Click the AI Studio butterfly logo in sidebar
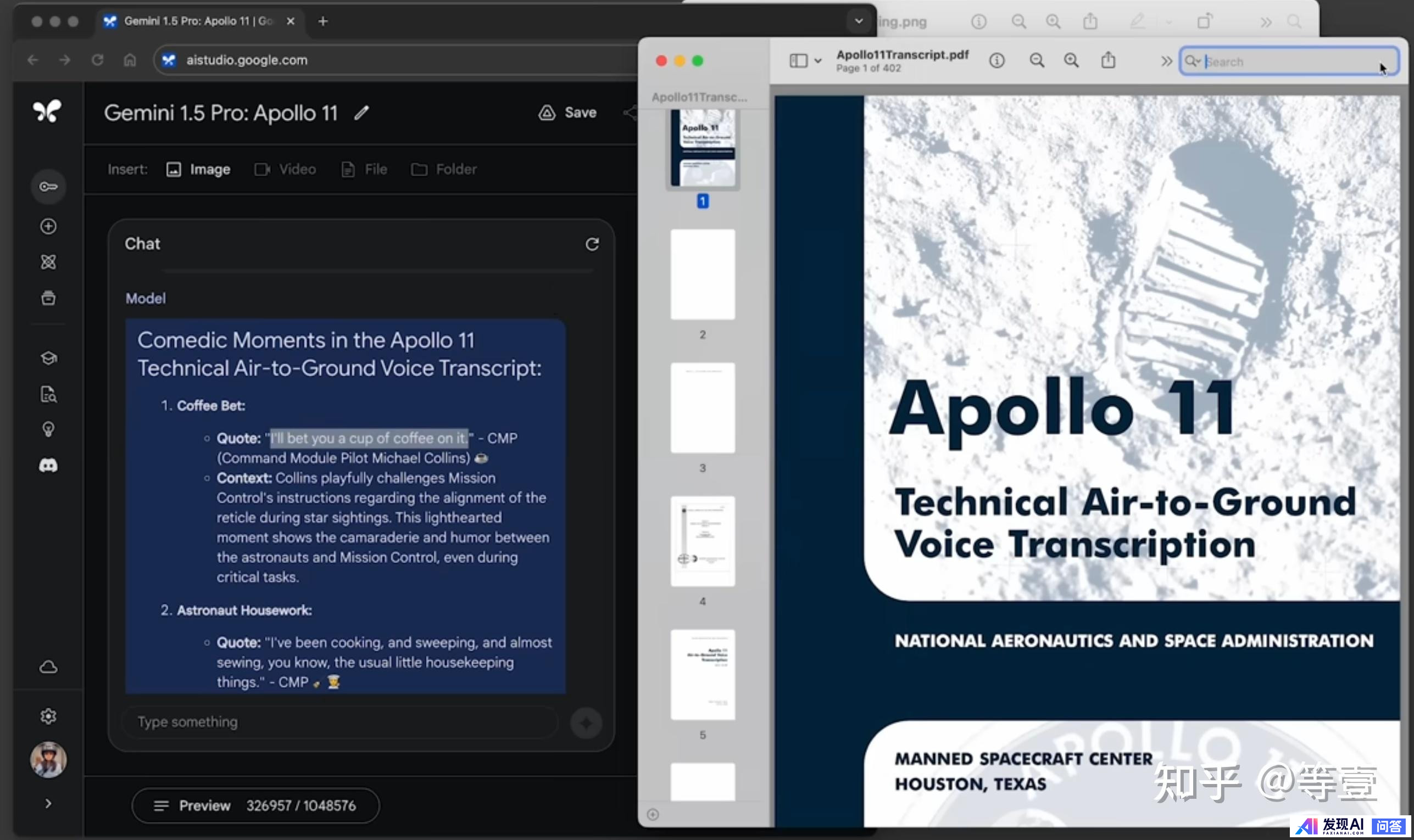1414x840 pixels. pyautogui.click(x=47, y=111)
